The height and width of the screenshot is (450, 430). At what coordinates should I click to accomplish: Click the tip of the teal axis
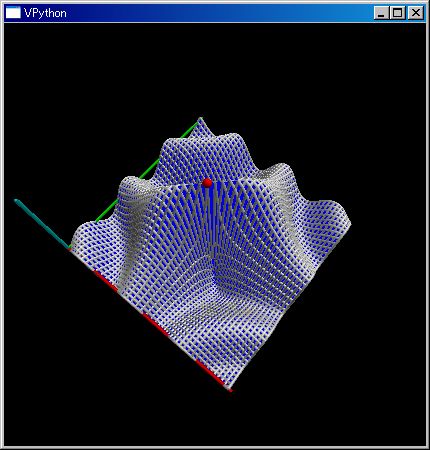coord(16,201)
